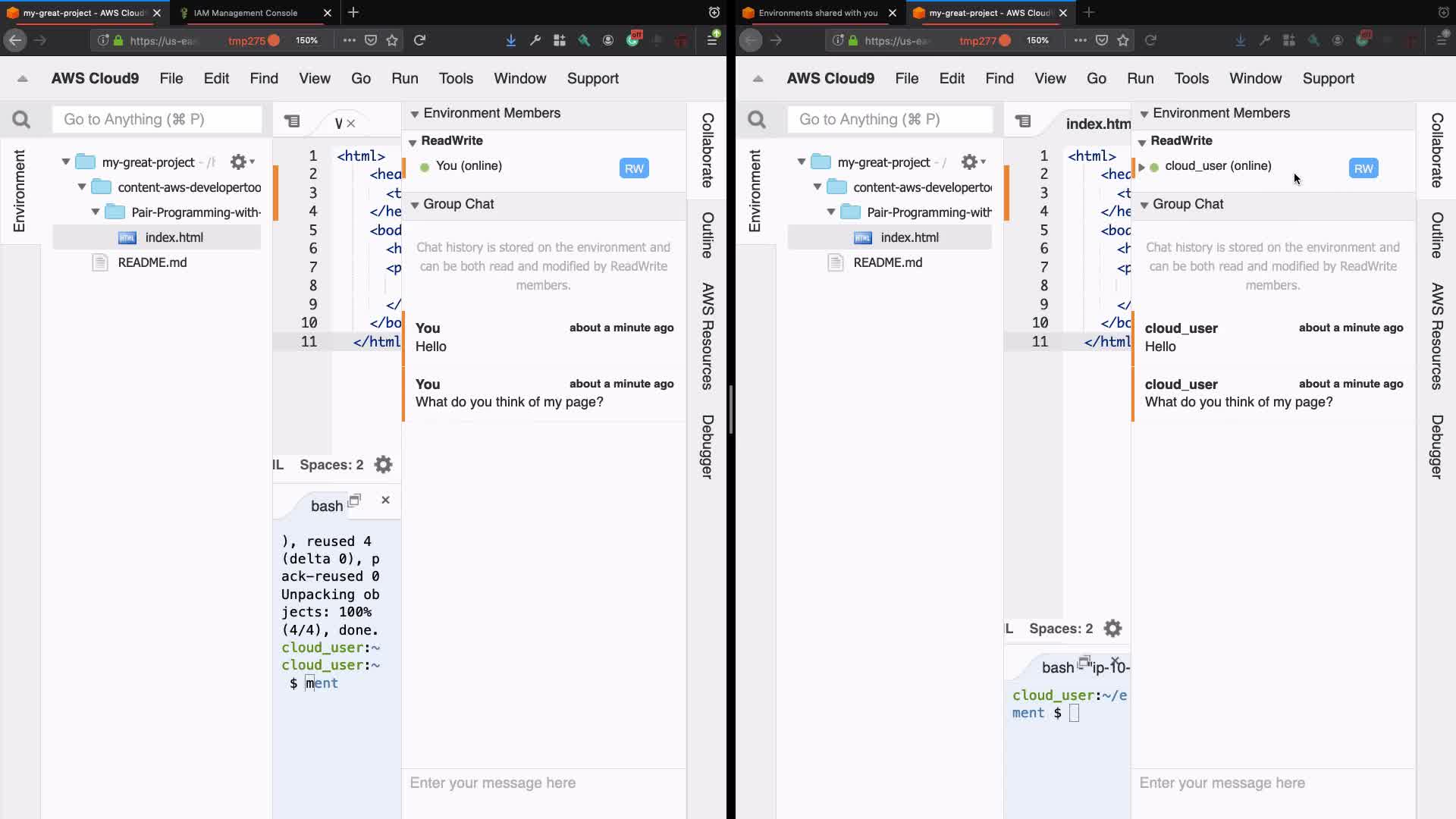
Task: Switch to IAM Management Console tab
Action: tap(246, 13)
